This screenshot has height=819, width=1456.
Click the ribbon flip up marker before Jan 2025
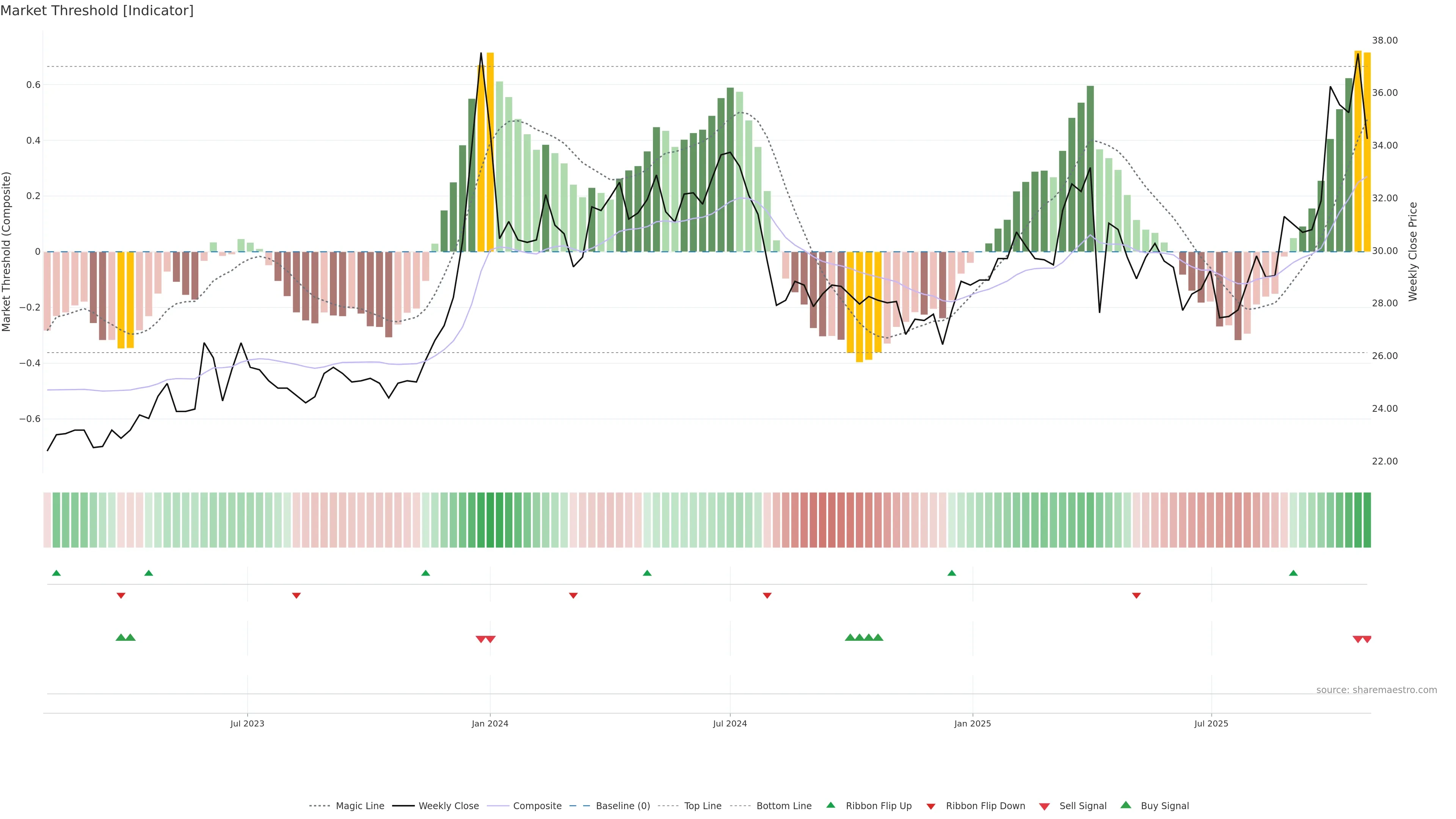pyautogui.click(x=952, y=573)
